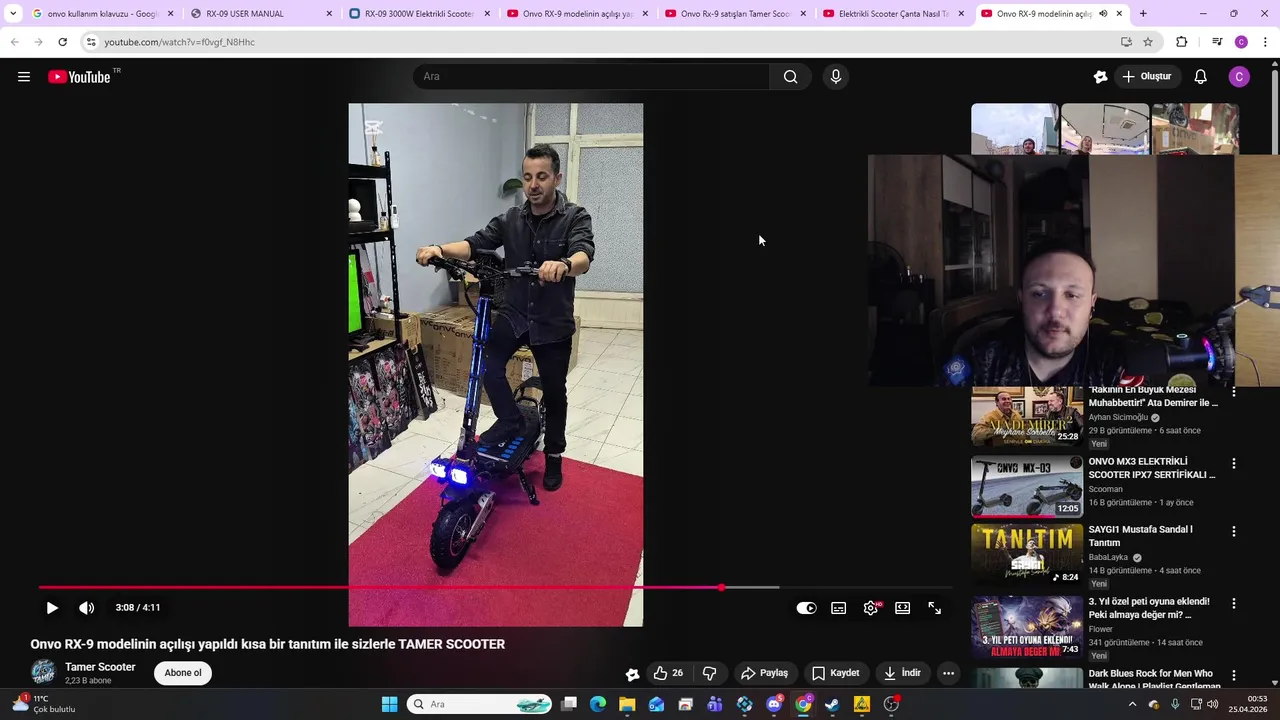This screenshot has width=1280, height=720.
Task: Open the 'Rakının En Büyük Mezesi' video thumbnail
Action: 1027,415
